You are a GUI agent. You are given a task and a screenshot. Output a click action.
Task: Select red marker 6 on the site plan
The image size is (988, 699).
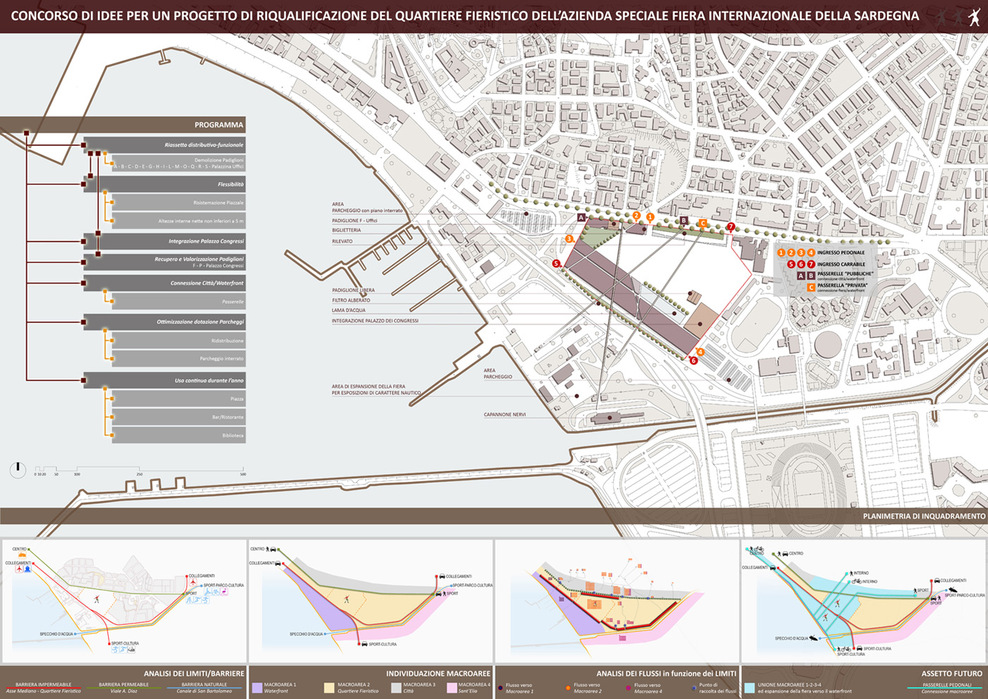point(693,361)
